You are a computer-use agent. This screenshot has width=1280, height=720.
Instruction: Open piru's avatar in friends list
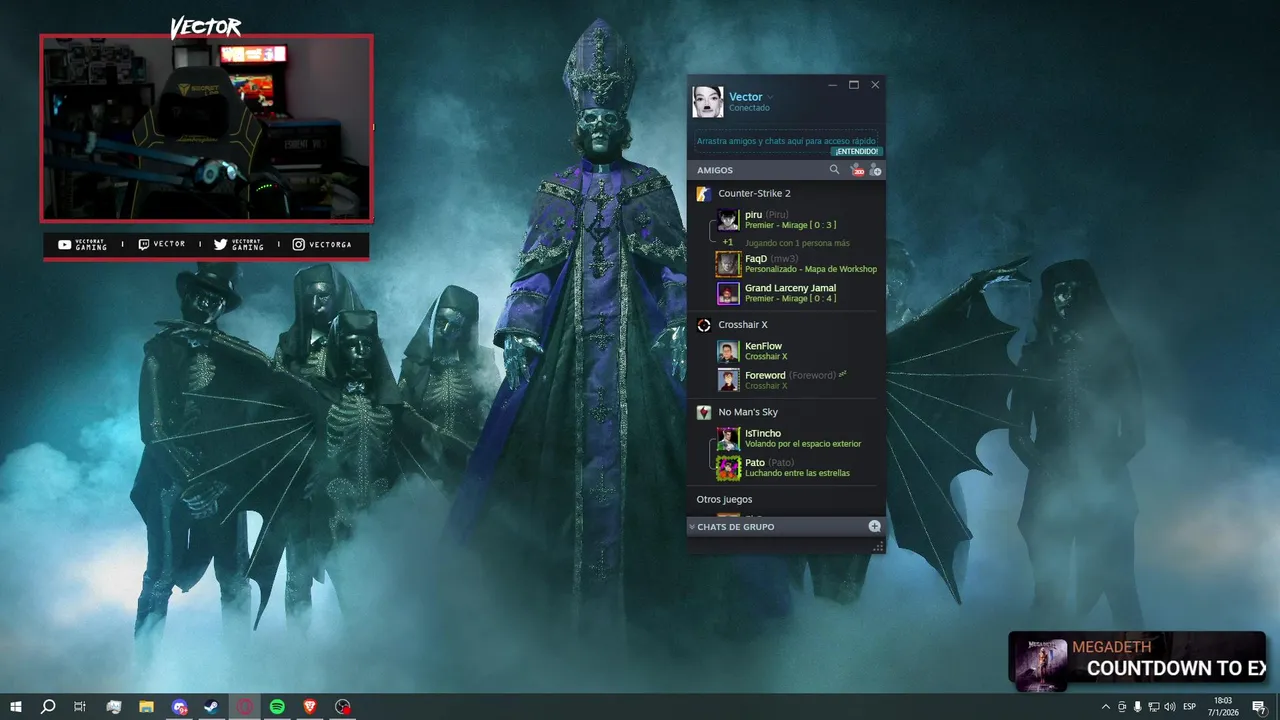pyautogui.click(x=728, y=220)
